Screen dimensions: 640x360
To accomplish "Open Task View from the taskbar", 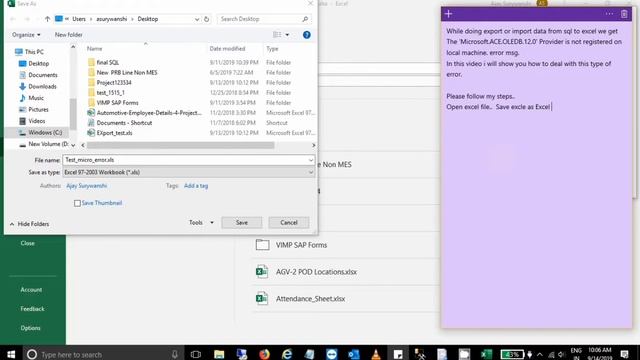I will 196,354.
